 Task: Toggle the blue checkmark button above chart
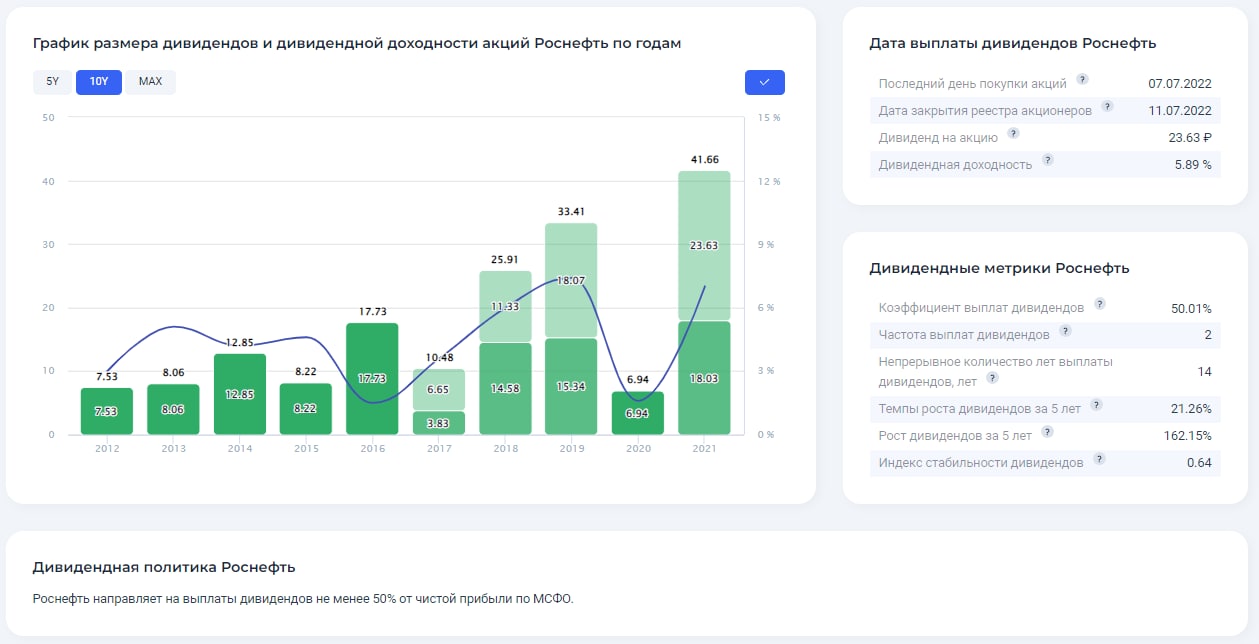point(765,82)
